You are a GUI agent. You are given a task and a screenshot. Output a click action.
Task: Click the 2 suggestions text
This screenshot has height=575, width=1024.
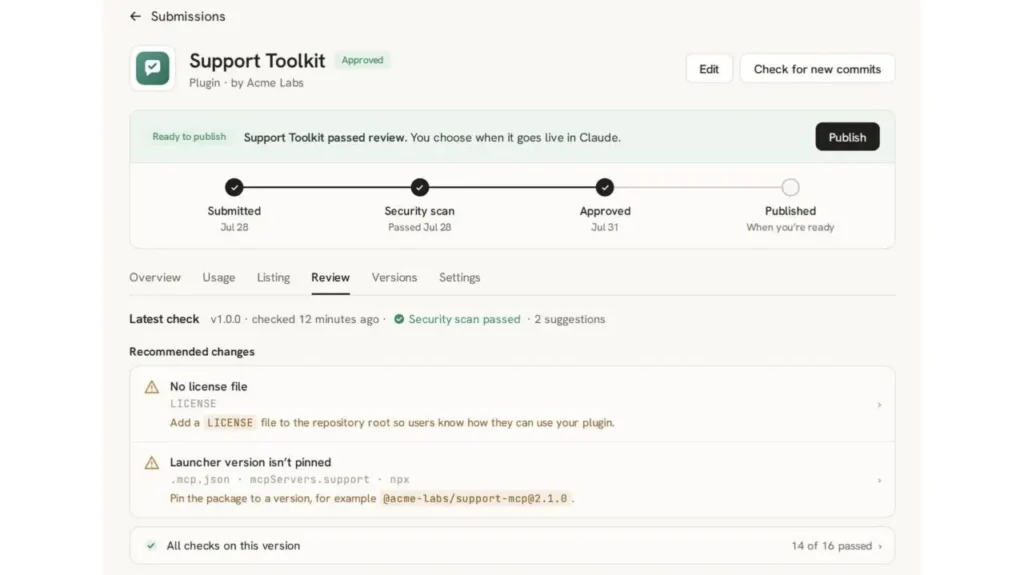pos(569,319)
